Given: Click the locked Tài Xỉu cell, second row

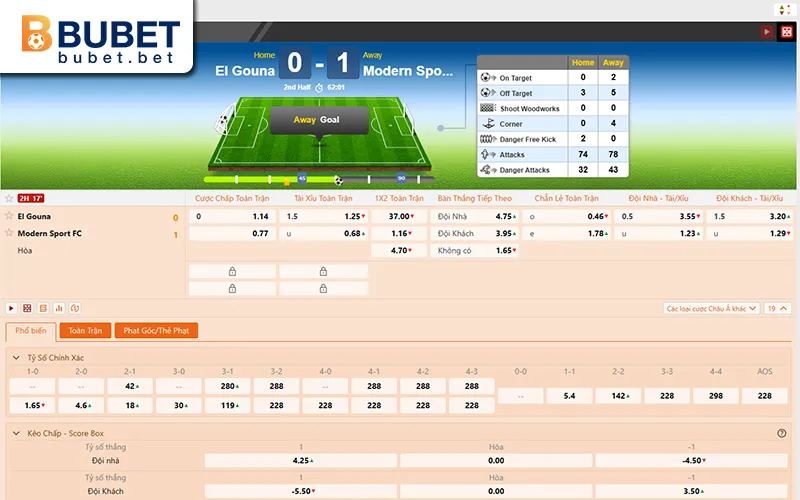Looking at the screenshot, I should click(323, 289).
